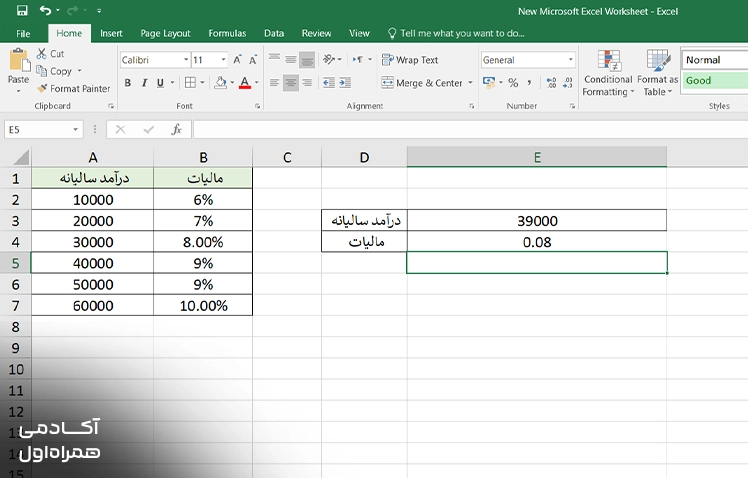Switch to the Insert tab

111,33
